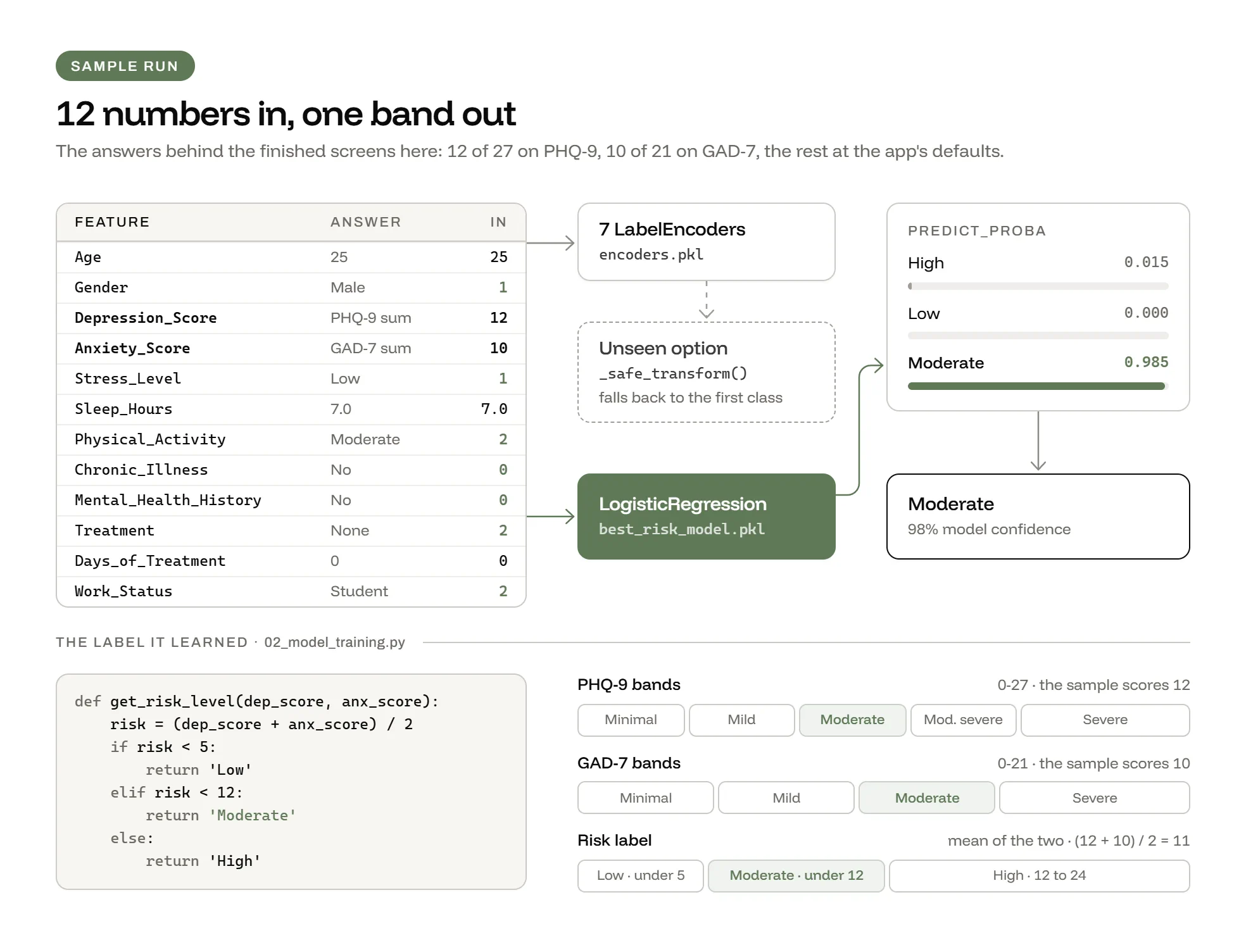Click the 'Male' answer in Gender row
The image size is (1246, 952).
348,287
